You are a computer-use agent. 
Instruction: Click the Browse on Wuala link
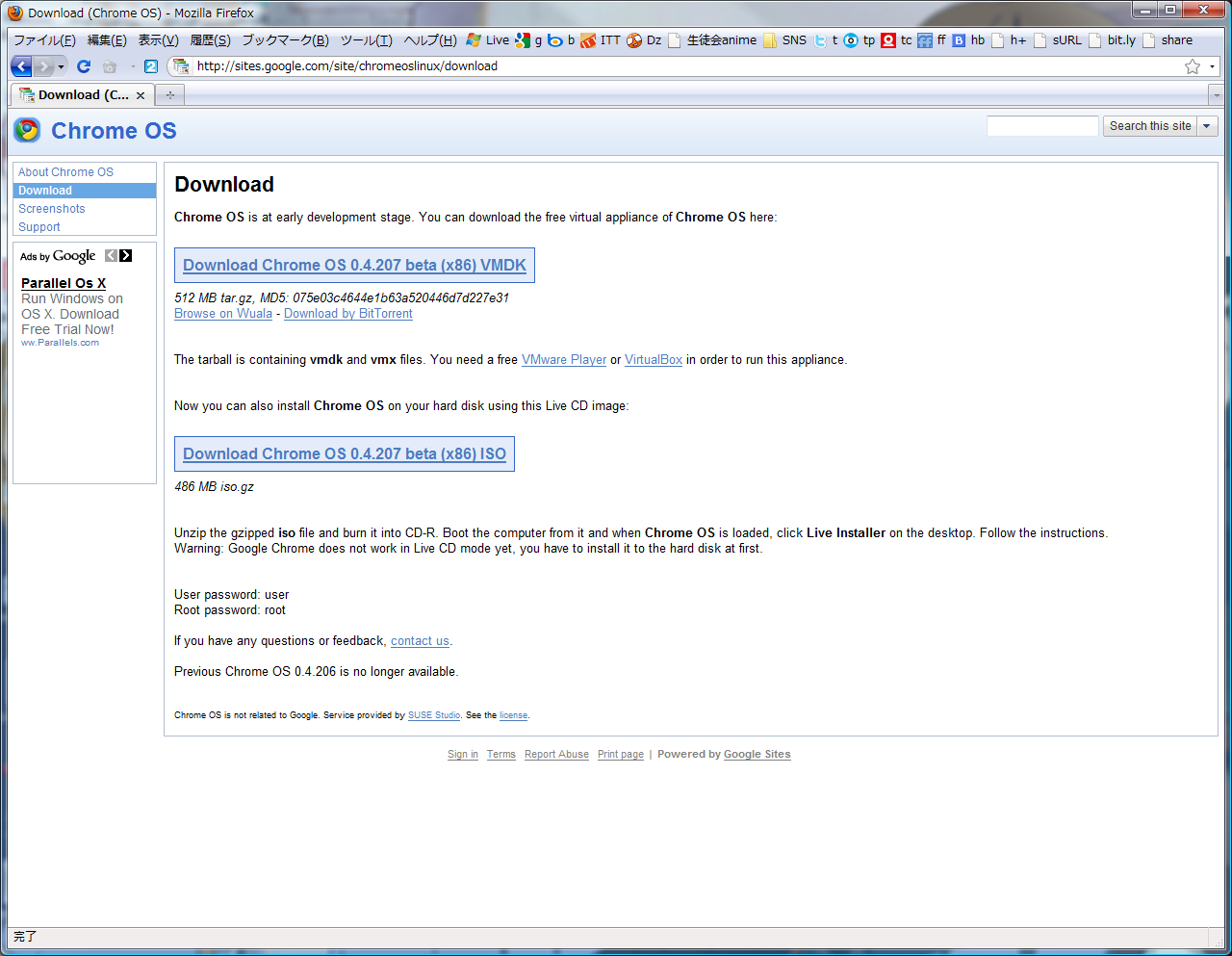223,314
